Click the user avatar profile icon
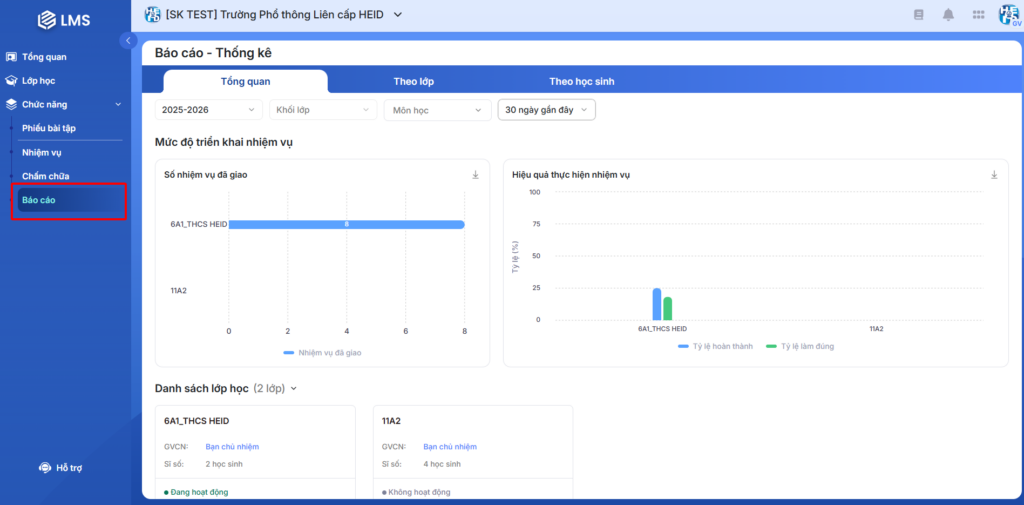 (1008, 14)
